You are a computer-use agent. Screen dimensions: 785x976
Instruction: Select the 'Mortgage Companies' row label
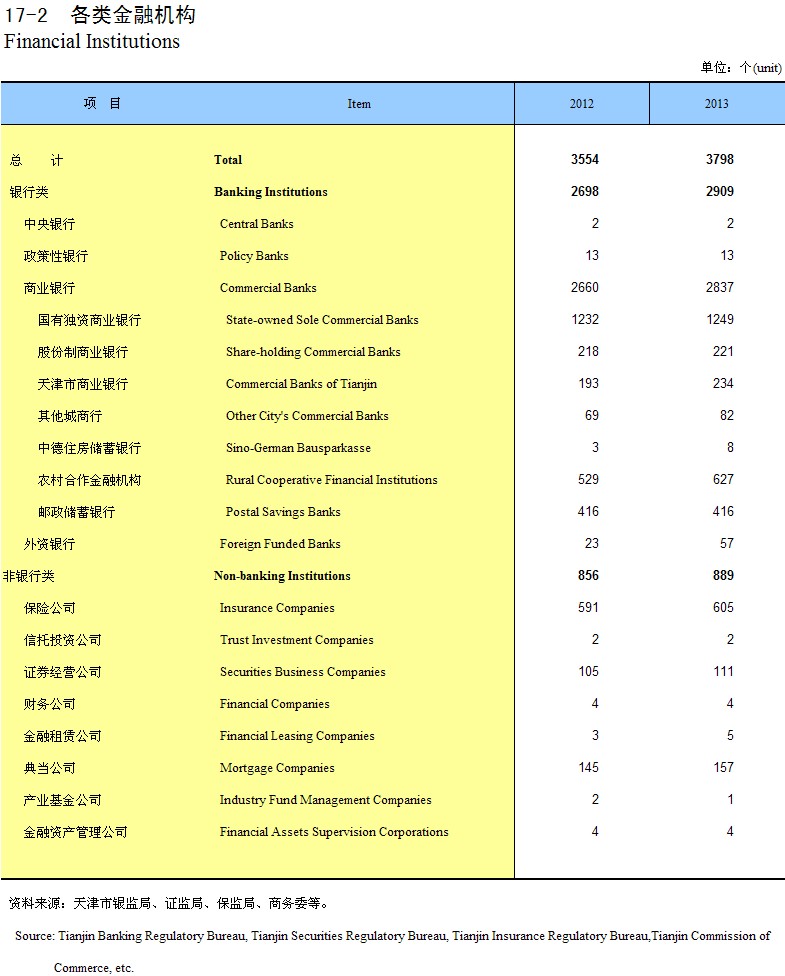(x=277, y=768)
